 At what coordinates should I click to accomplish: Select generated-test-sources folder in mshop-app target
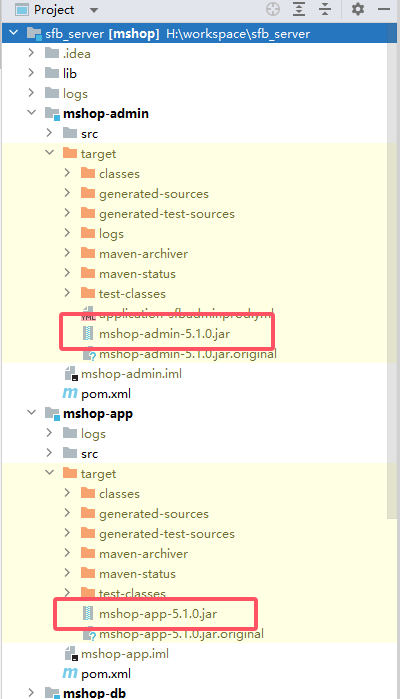coord(167,534)
